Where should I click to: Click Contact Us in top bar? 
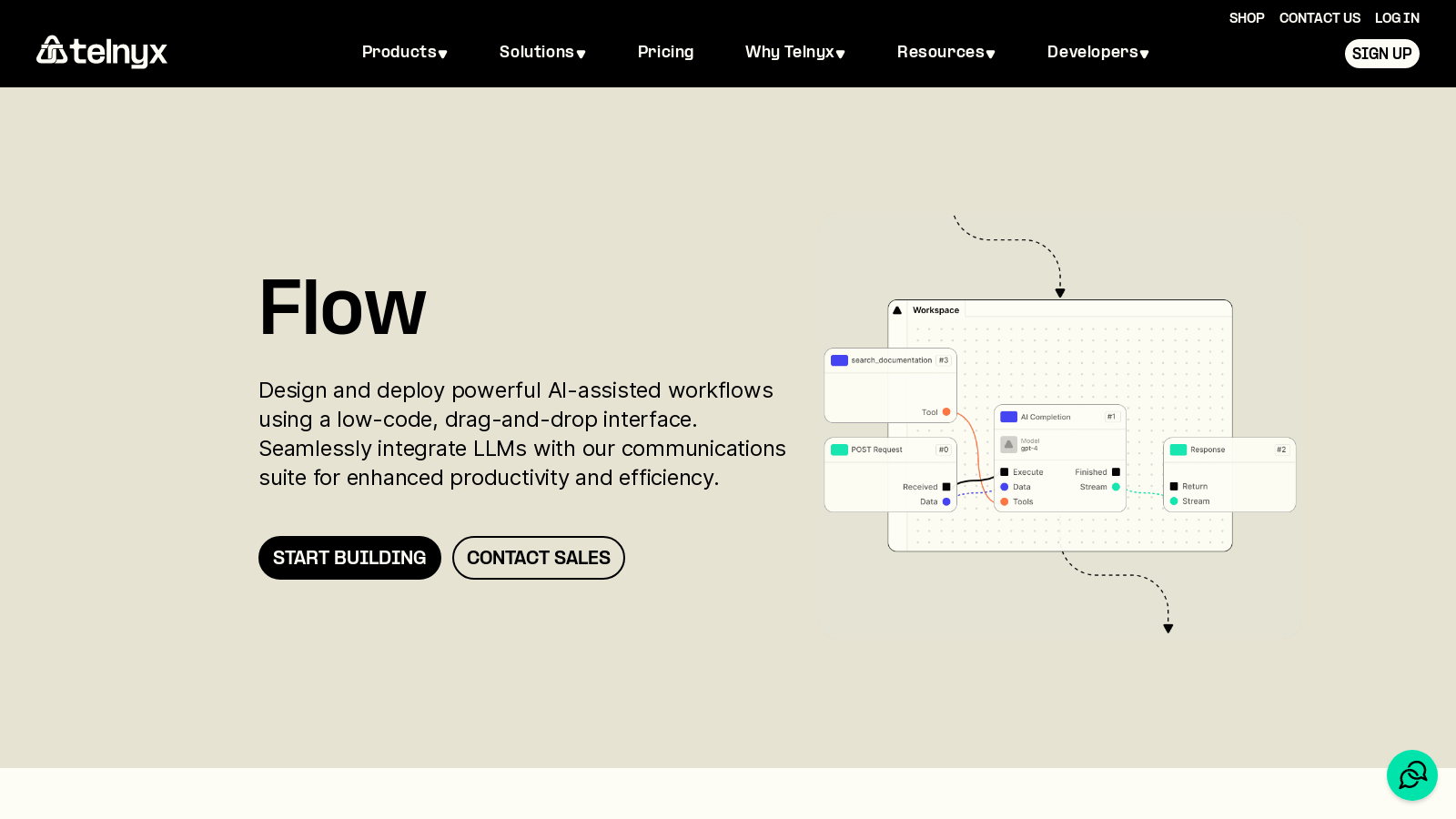1319,18
